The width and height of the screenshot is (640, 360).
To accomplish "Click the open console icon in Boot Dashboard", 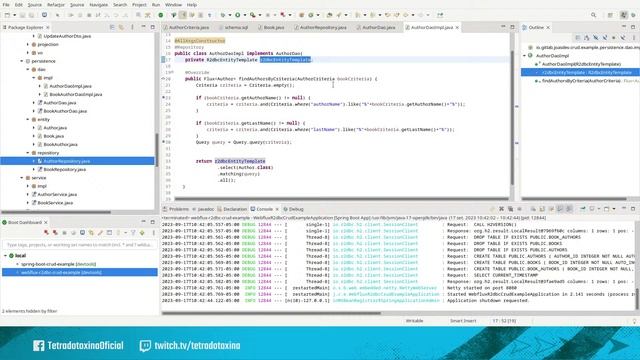I will (82, 233).
